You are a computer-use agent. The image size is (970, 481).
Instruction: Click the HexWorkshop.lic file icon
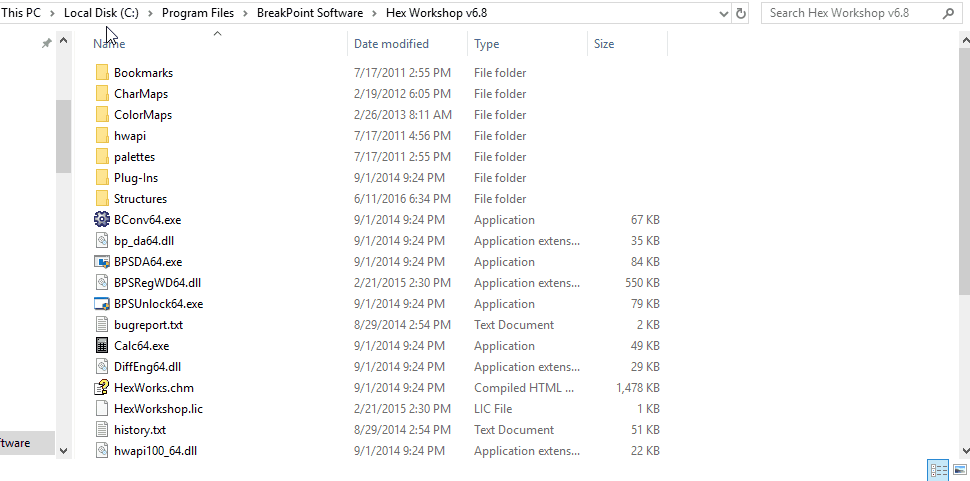pyautogui.click(x=102, y=409)
